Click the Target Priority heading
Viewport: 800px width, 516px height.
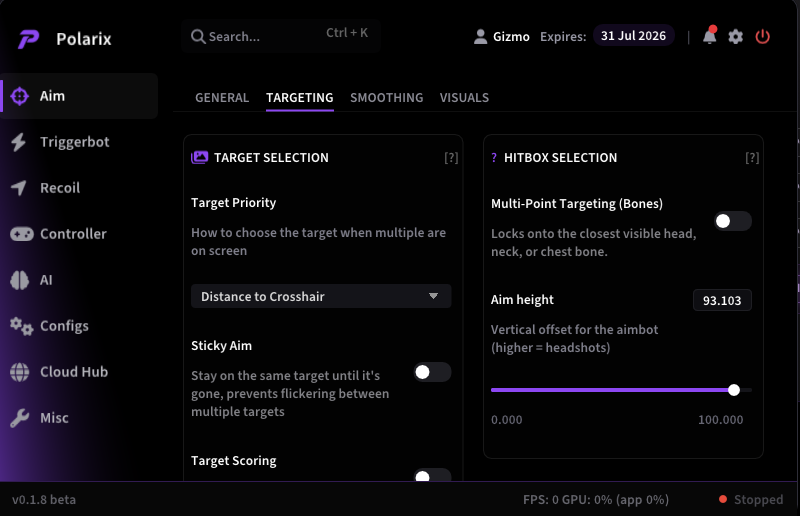click(x=234, y=203)
